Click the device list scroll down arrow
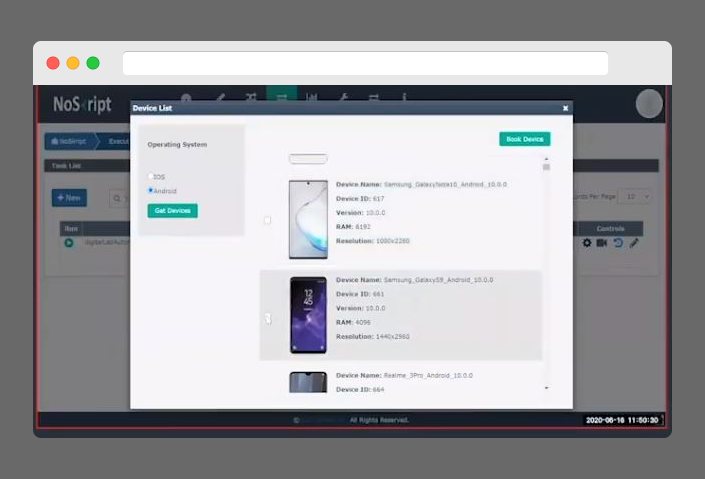The image size is (705, 479). [546, 387]
